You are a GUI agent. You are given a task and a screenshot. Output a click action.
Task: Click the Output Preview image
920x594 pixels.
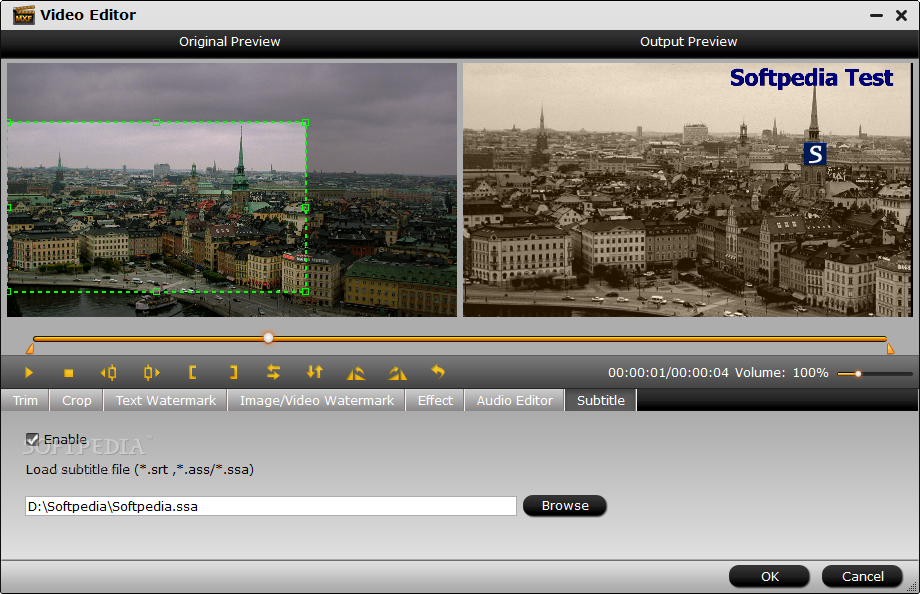688,190
